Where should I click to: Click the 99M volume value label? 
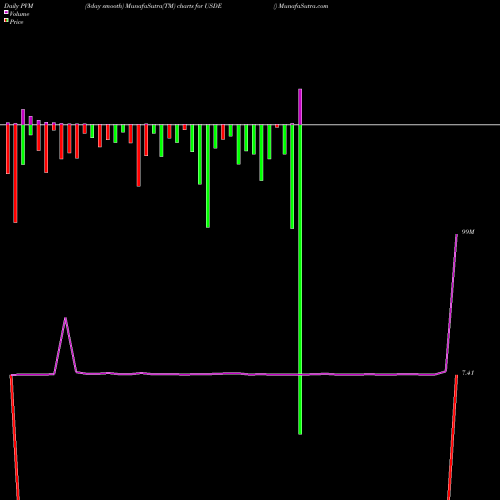coord(468,232)
